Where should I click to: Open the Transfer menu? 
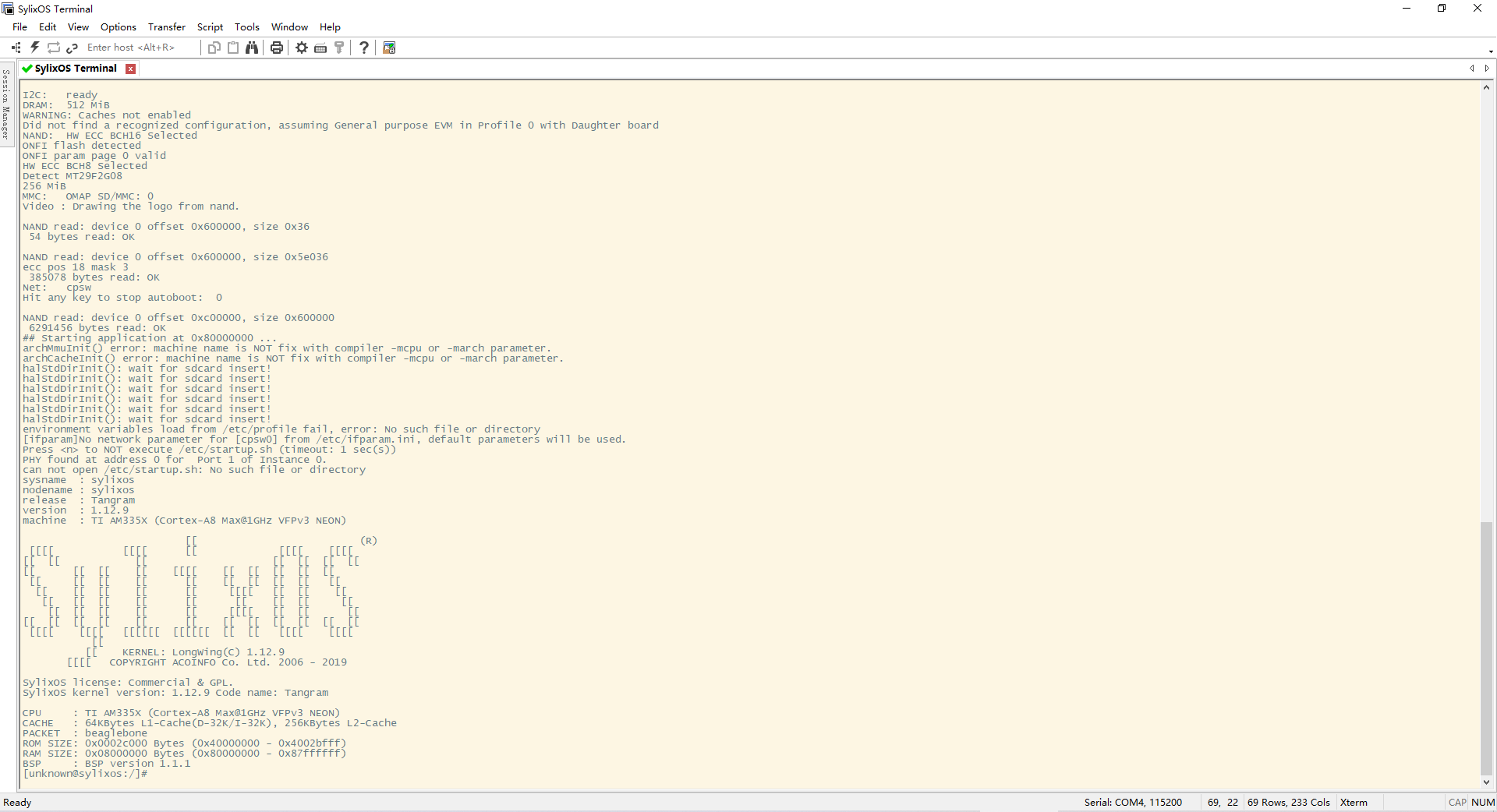tap(166, 26)
